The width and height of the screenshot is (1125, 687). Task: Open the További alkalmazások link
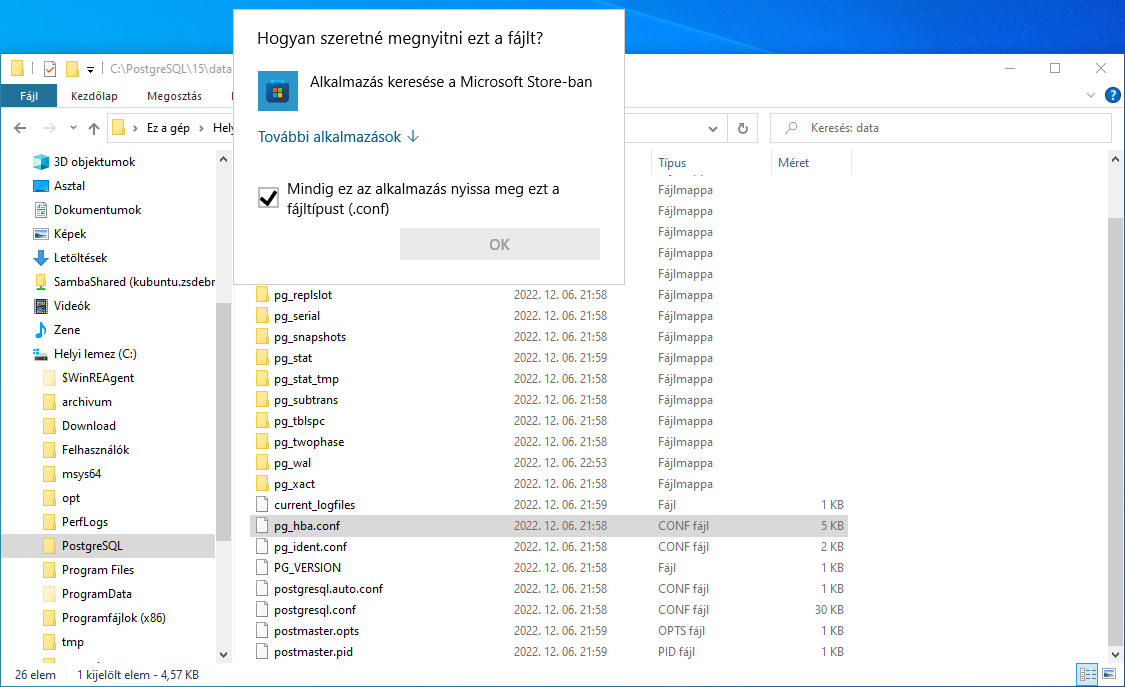(338, 137)
